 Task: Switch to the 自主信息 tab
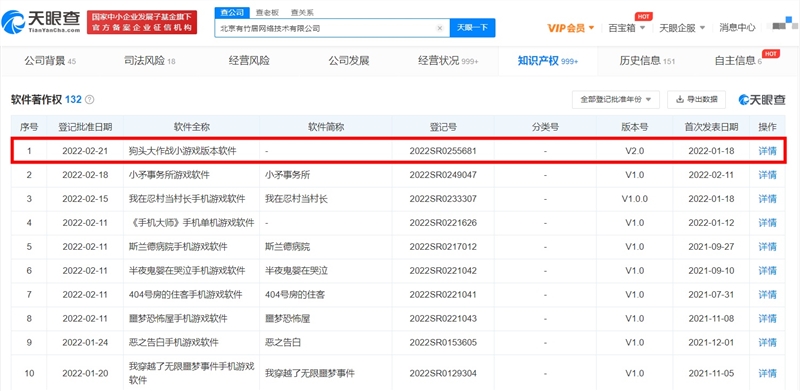738,61
